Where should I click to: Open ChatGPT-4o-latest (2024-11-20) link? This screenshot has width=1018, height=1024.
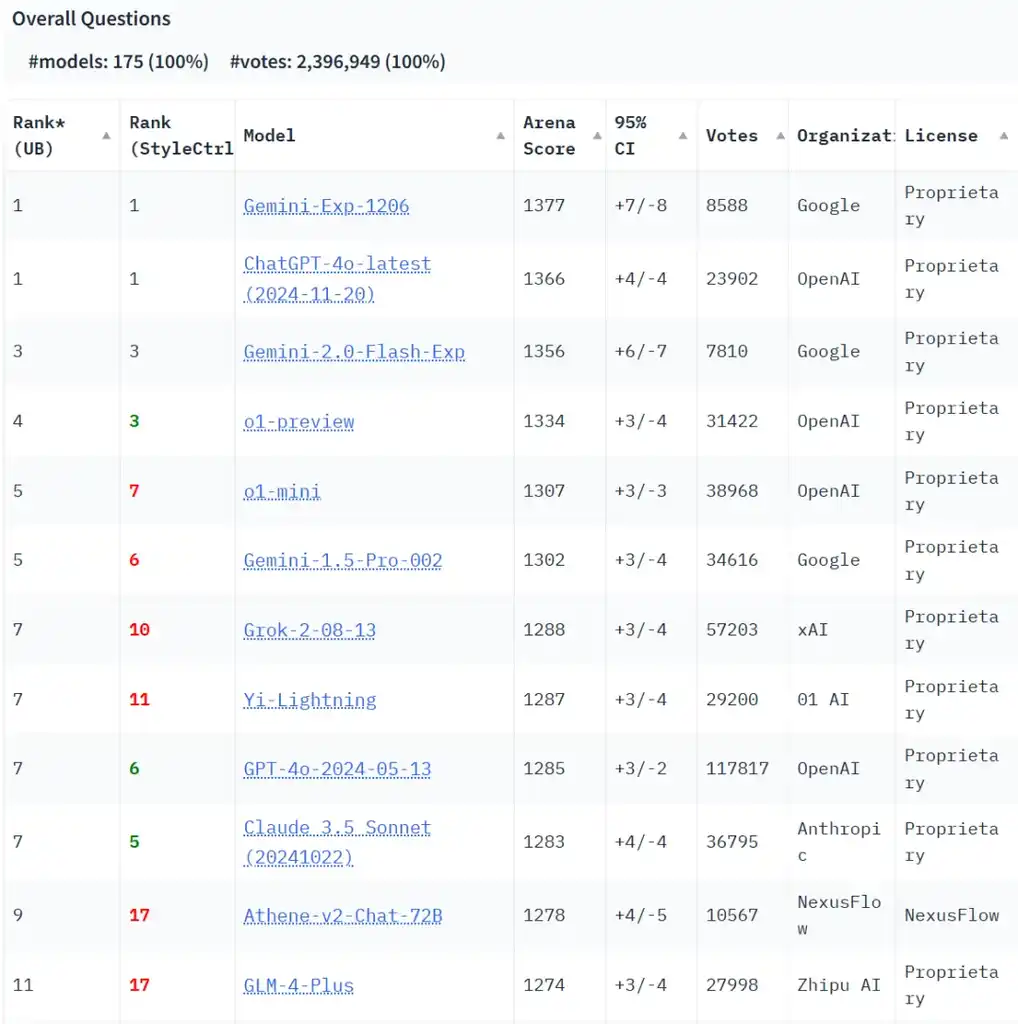[337, 279]
